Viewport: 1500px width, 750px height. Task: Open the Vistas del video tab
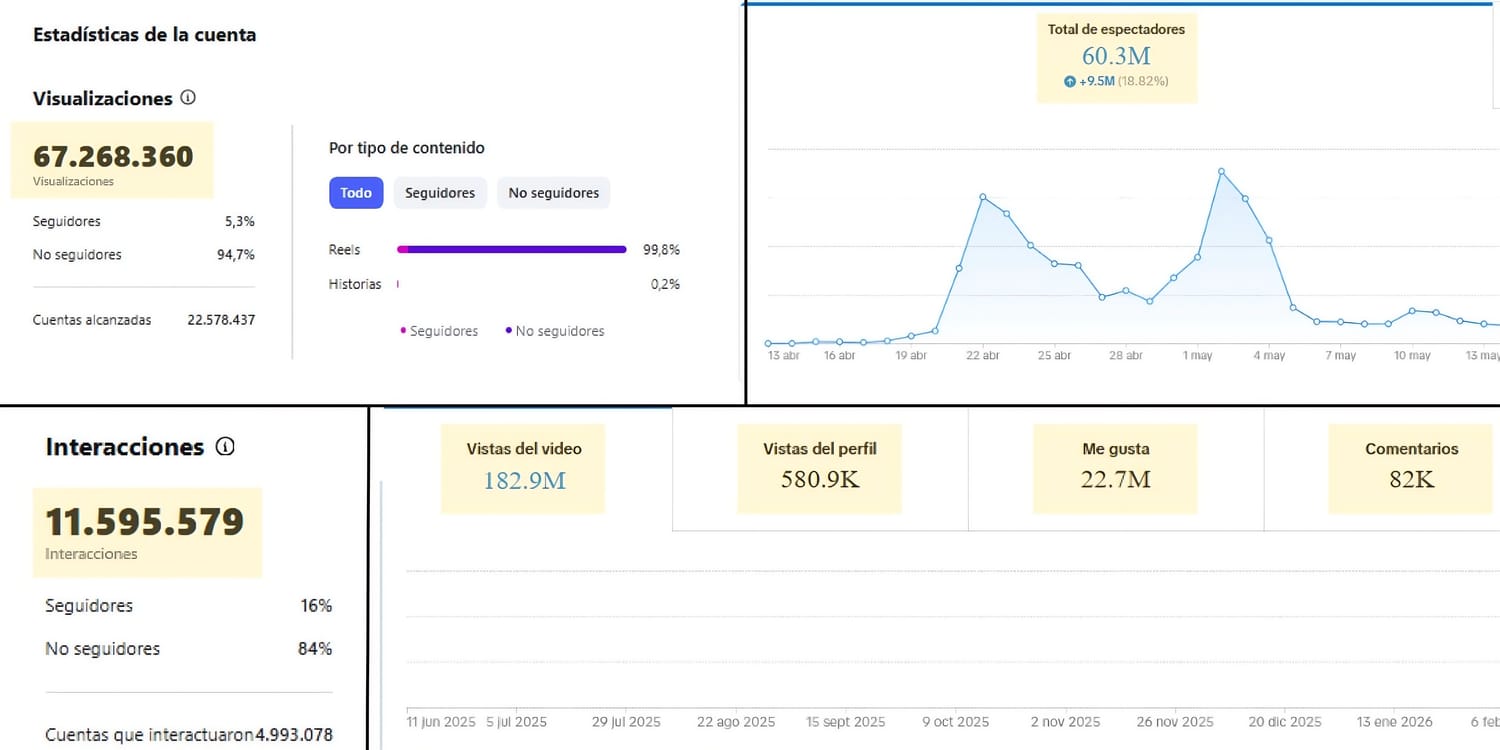point(524,468)
